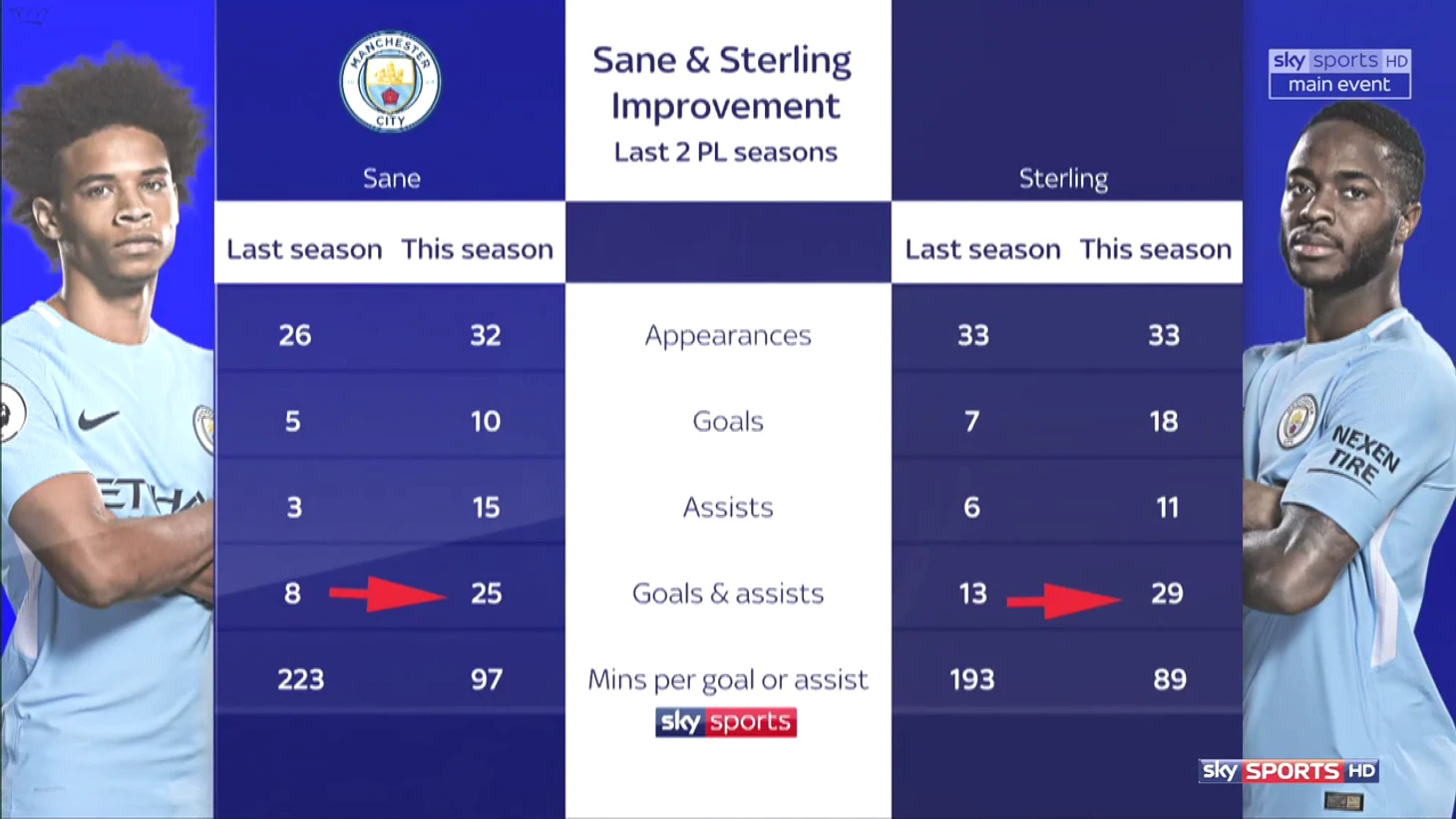Click Sane's 15 assists this season value
Viewport: 1456px width, 819px height.
(x=486, y=507)
